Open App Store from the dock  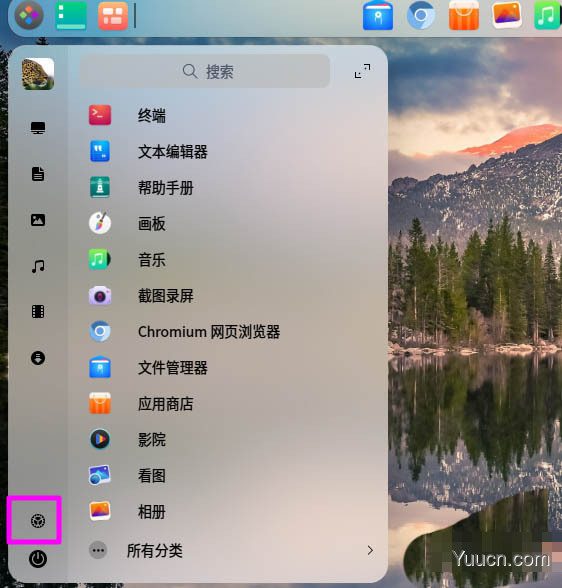pos(464,15)
